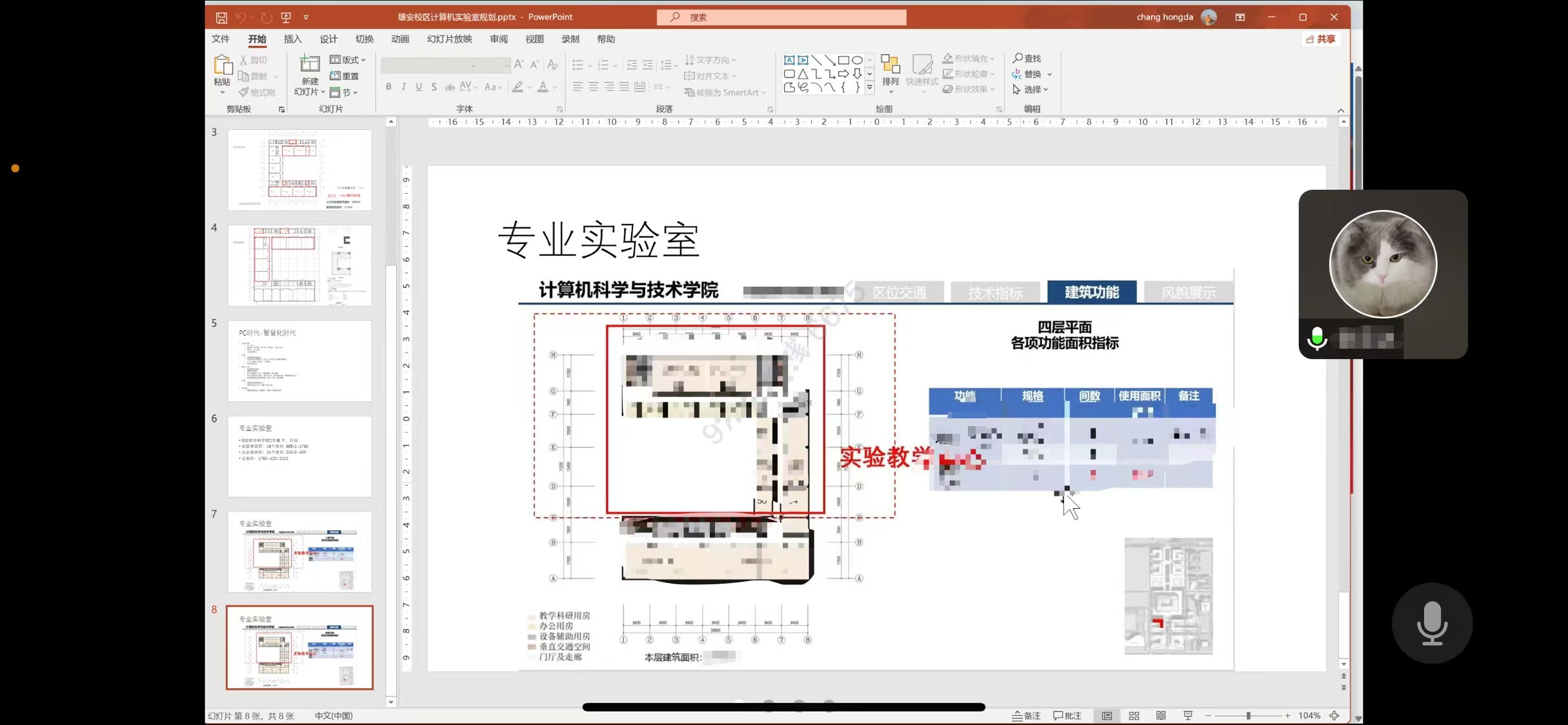Save the presentation with the save icon
The height and width of the screenshot is (725, 1568).
point(221,17)
